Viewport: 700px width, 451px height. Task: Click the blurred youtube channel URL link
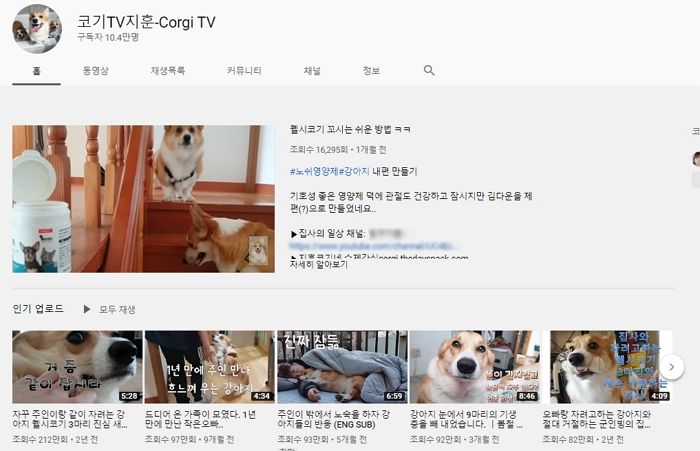point(374,246)
